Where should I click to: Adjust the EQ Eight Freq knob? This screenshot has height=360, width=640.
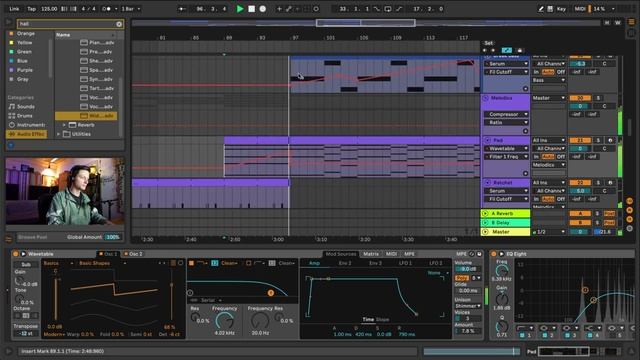click(502, 271)
